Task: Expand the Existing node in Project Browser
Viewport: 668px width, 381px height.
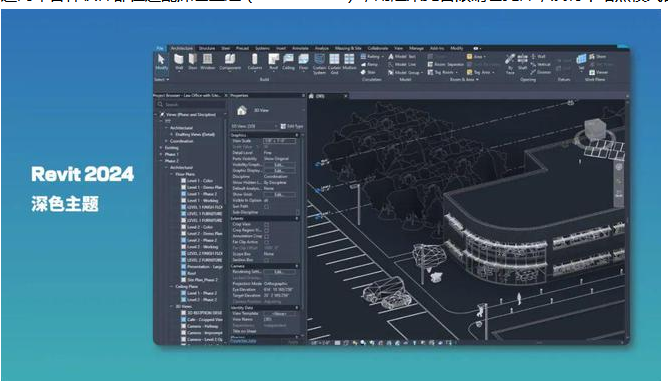Action: pyautogui.click(x=161, y=148)
